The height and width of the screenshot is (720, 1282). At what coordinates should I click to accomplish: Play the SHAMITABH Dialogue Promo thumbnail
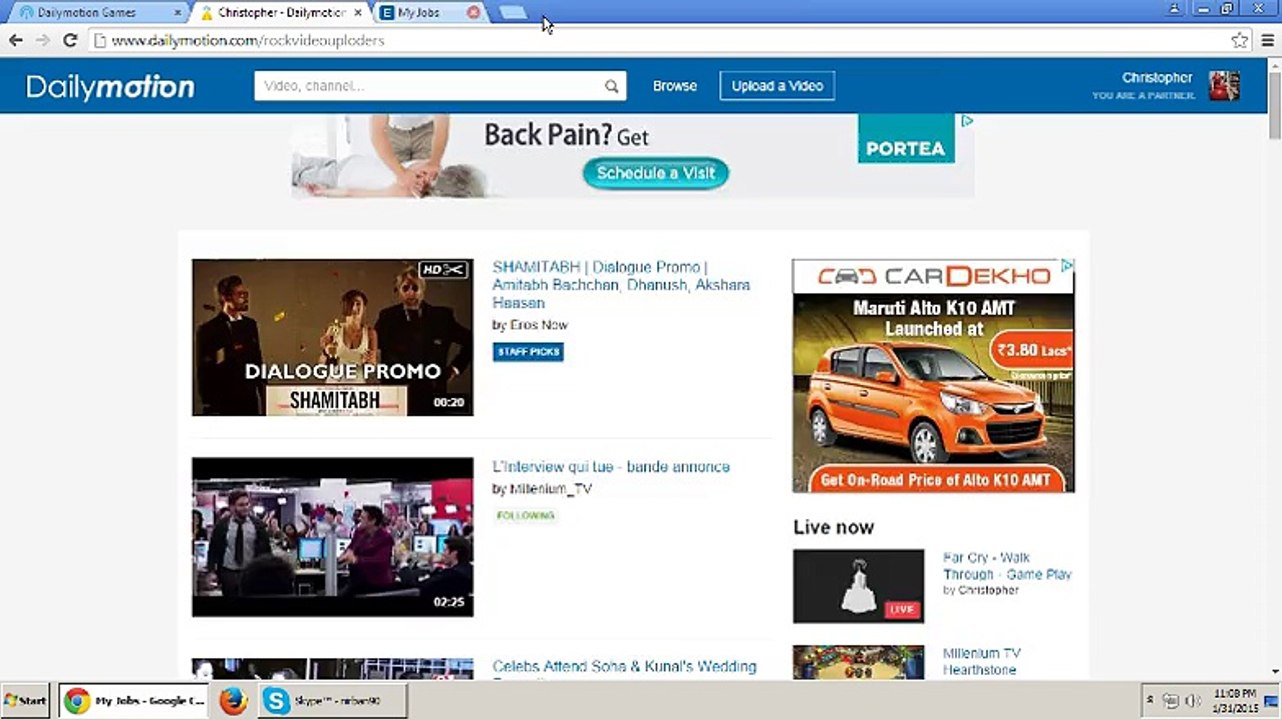[333, 338]
